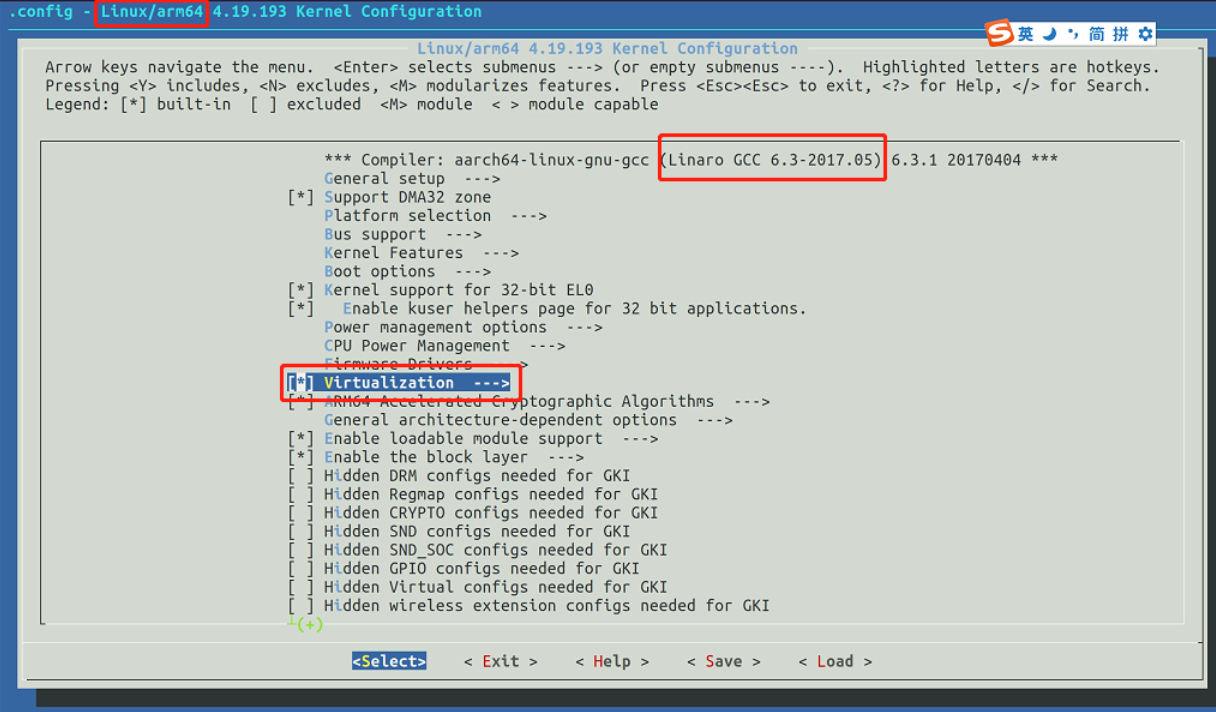1216x712 pixels.
Task: Enable Hidden CRYPTO configs needed for GKI
Action: coord(301,513)
